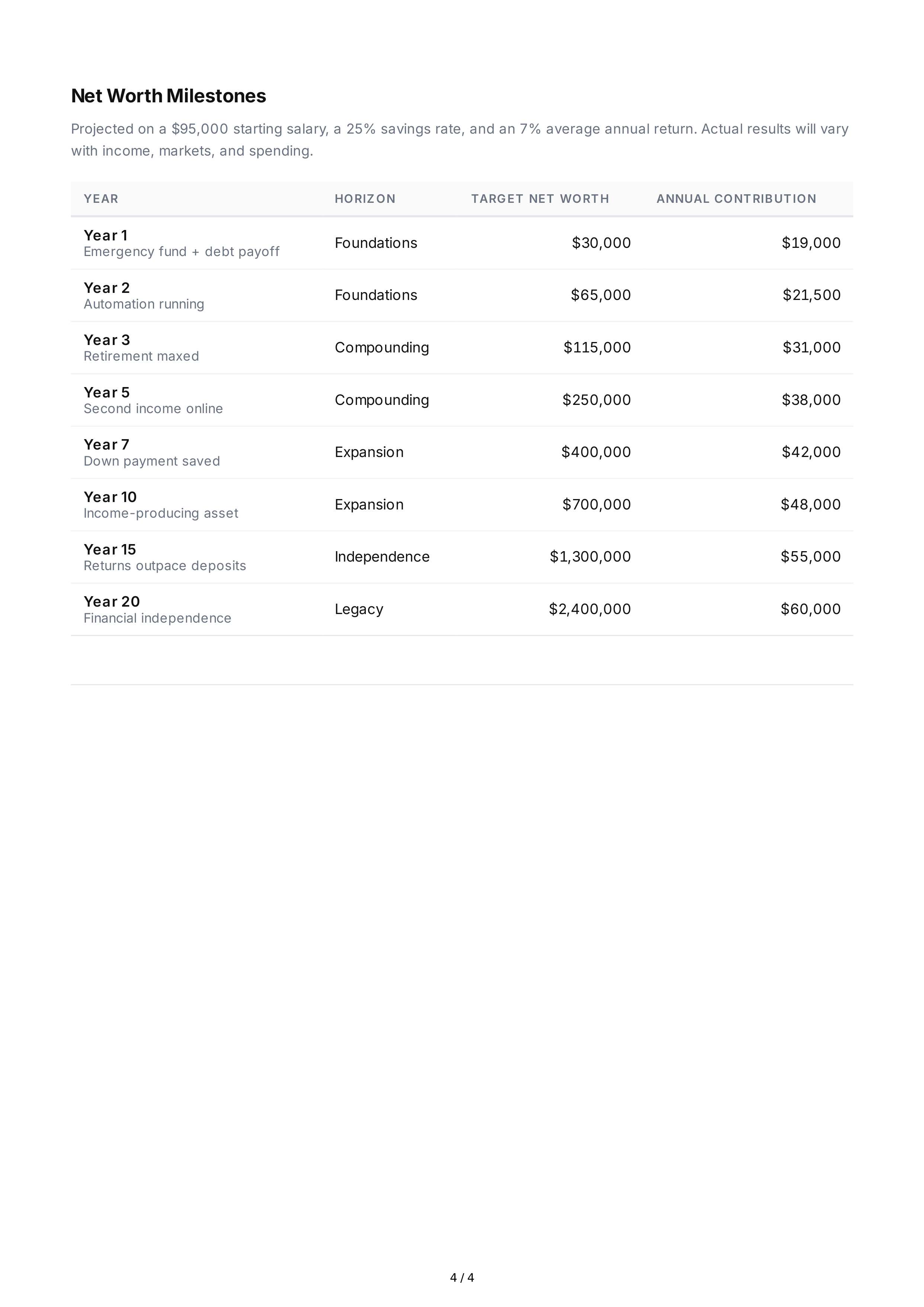Click the TARGET NET WORTH header
The width and height of the screenshot is (924, 1307).
pyautogui.click(x=540, y=199)
